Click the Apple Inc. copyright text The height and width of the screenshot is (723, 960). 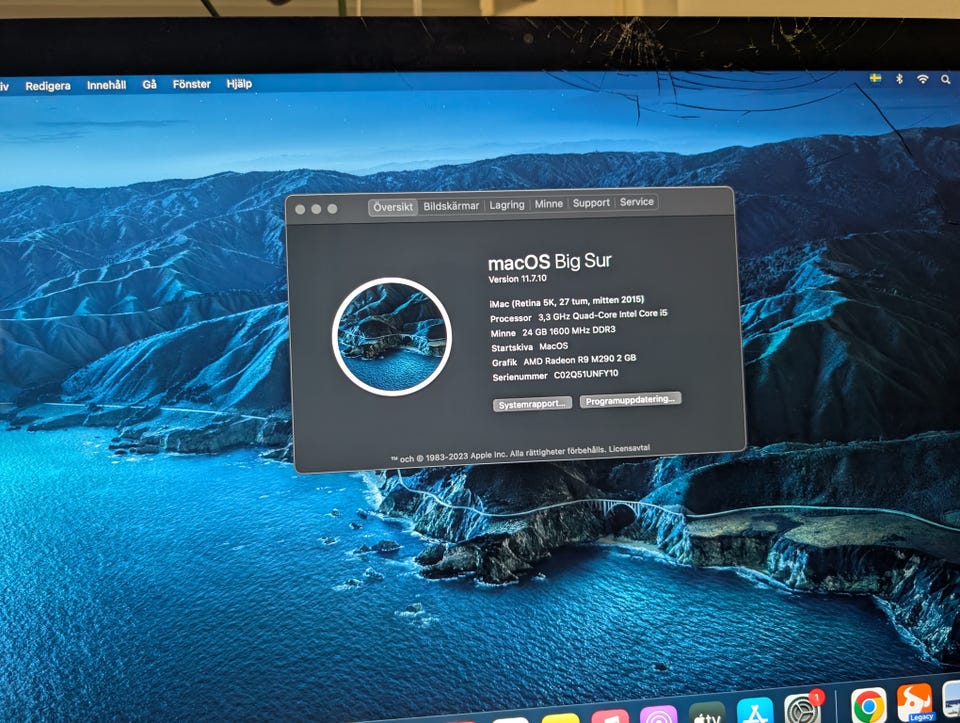(x=498, y=455)
